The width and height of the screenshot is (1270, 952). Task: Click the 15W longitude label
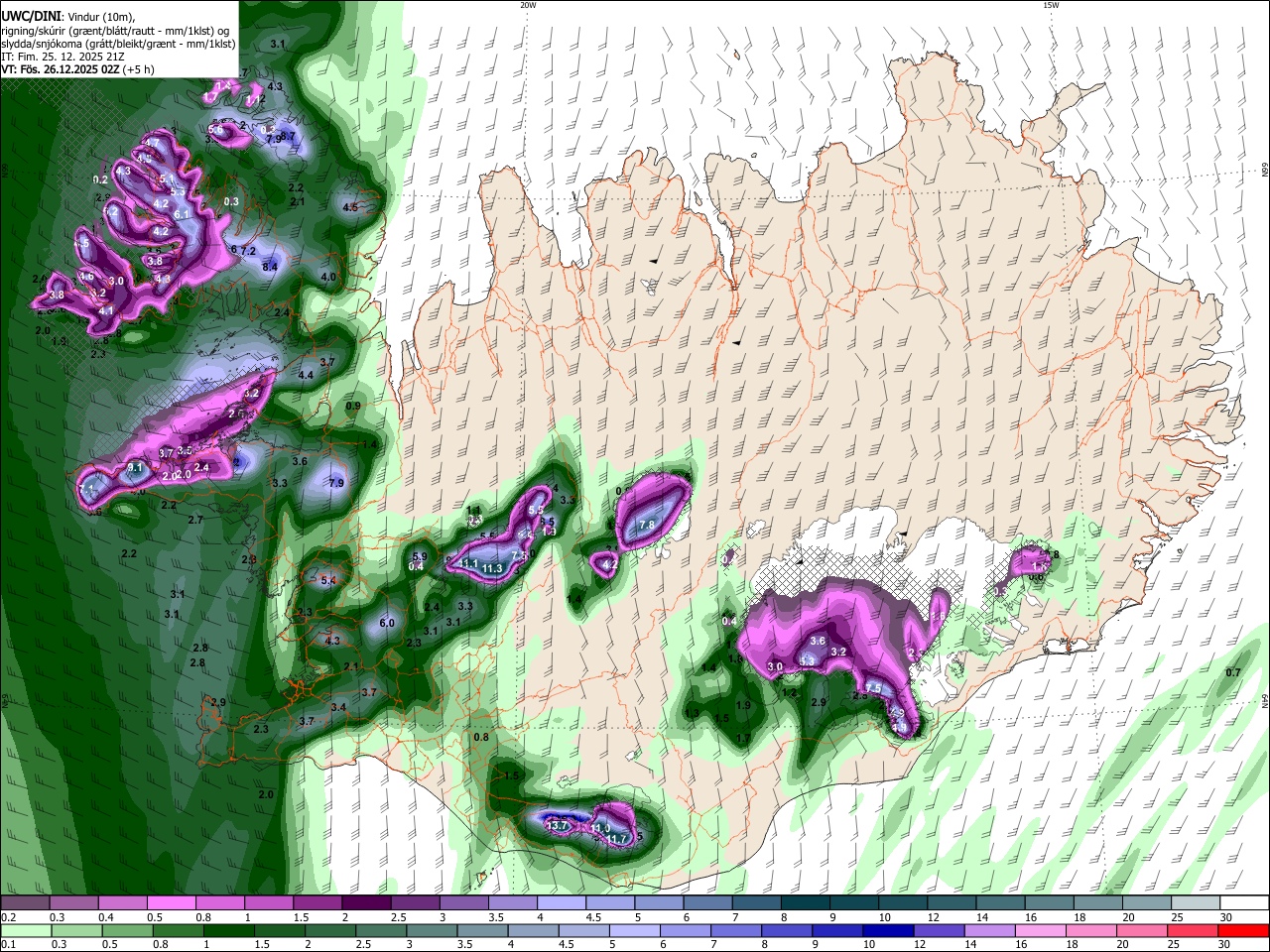click(x=1051, y=5)
